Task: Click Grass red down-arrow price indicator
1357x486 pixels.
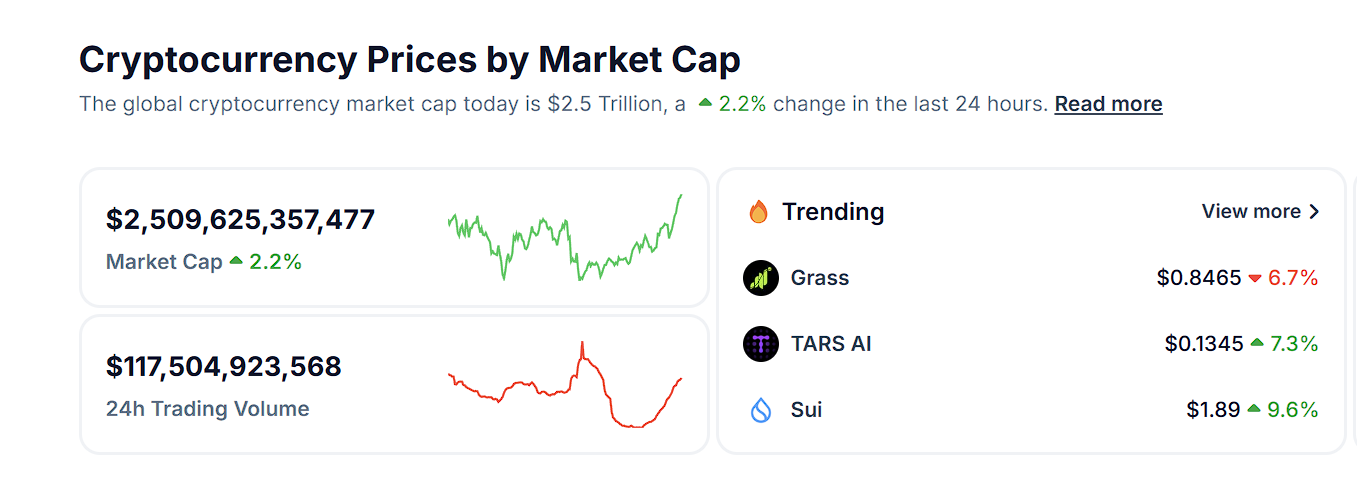Action: 1255,279
